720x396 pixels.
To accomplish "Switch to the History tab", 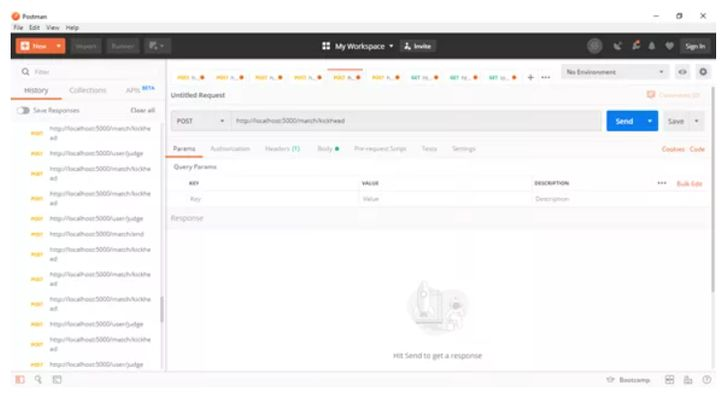I will 36,91.
